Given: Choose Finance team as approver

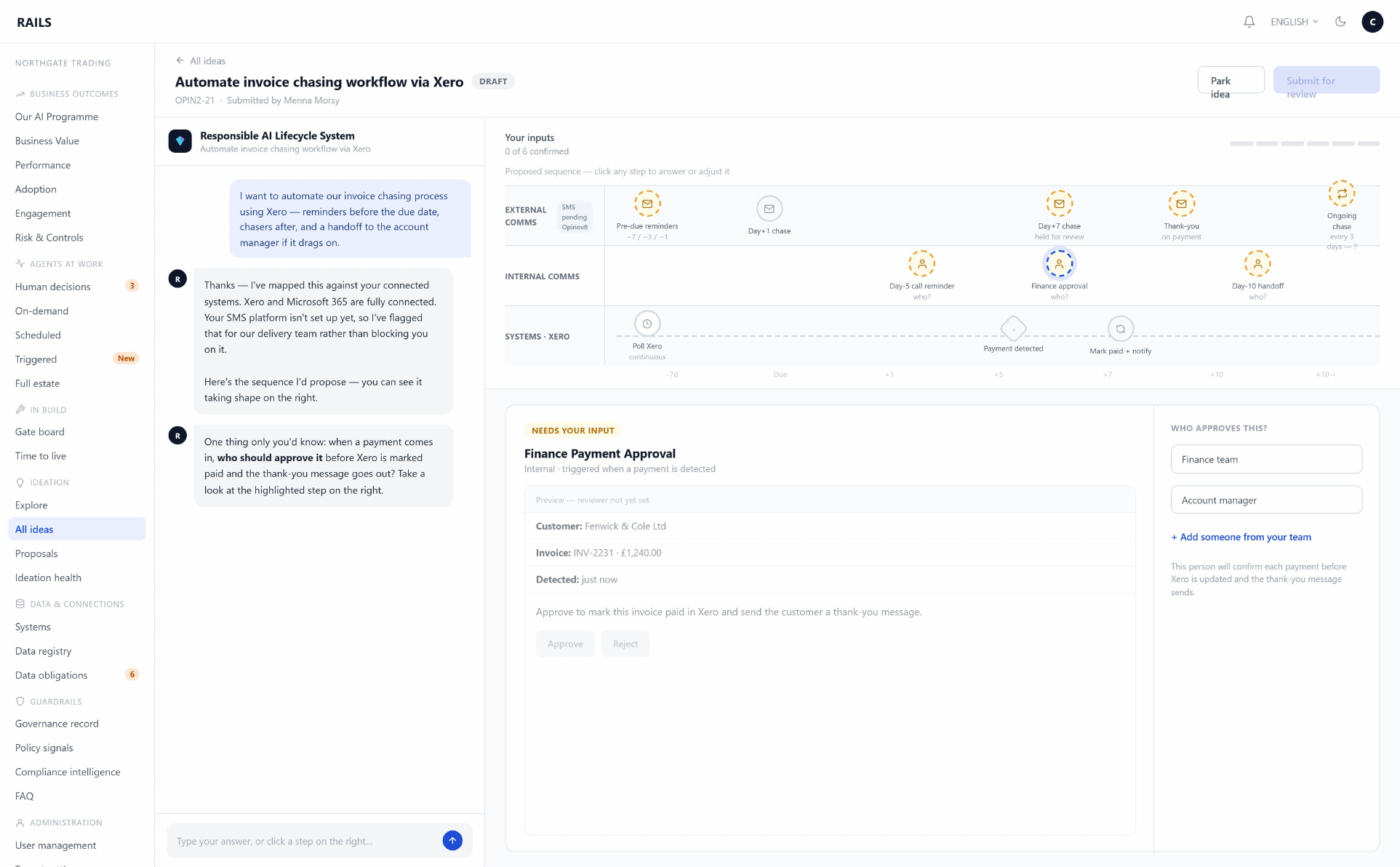Looking at the screenshot, I should point(1266,459).
